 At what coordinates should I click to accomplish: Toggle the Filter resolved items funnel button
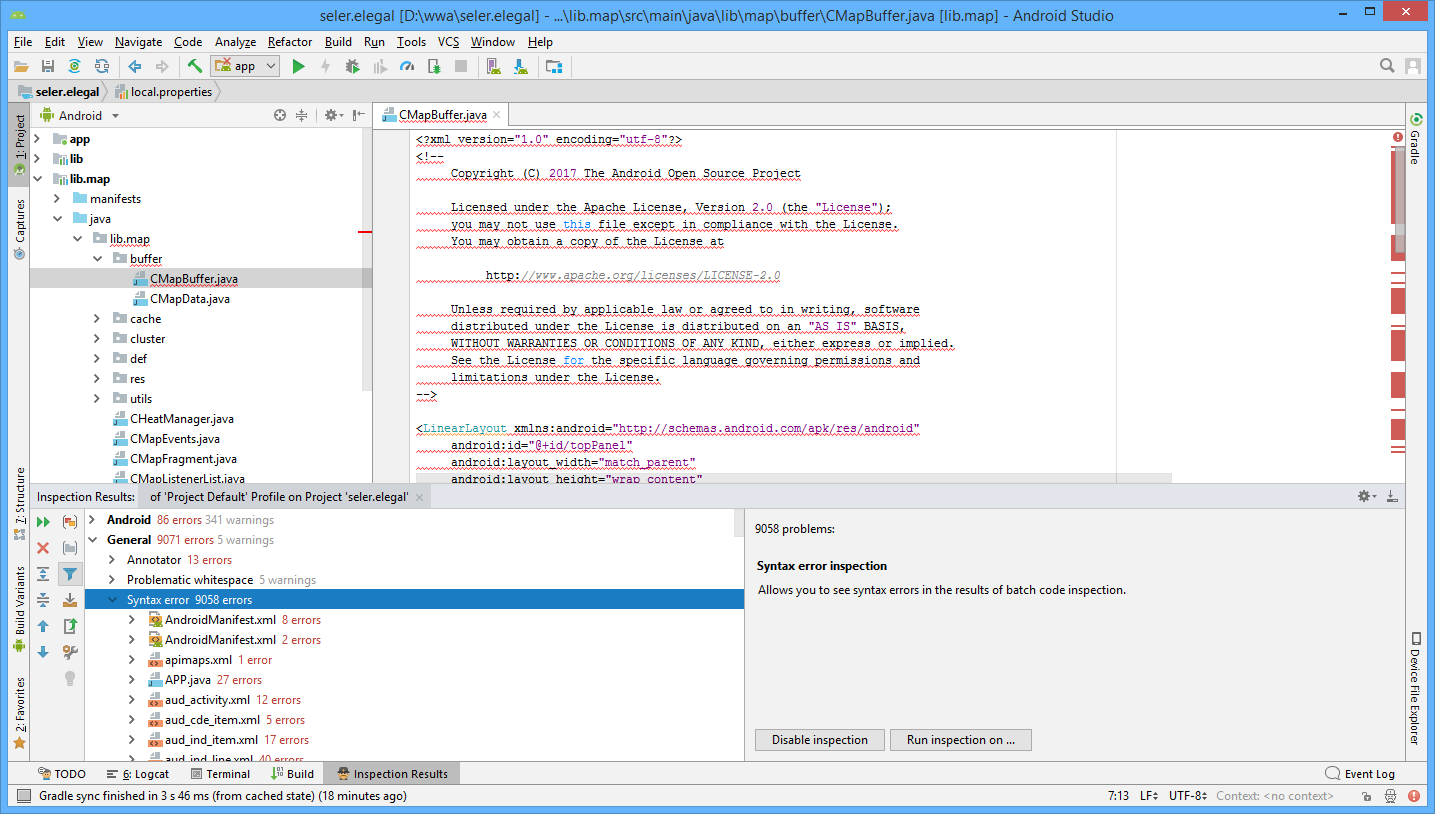point(70,574)
